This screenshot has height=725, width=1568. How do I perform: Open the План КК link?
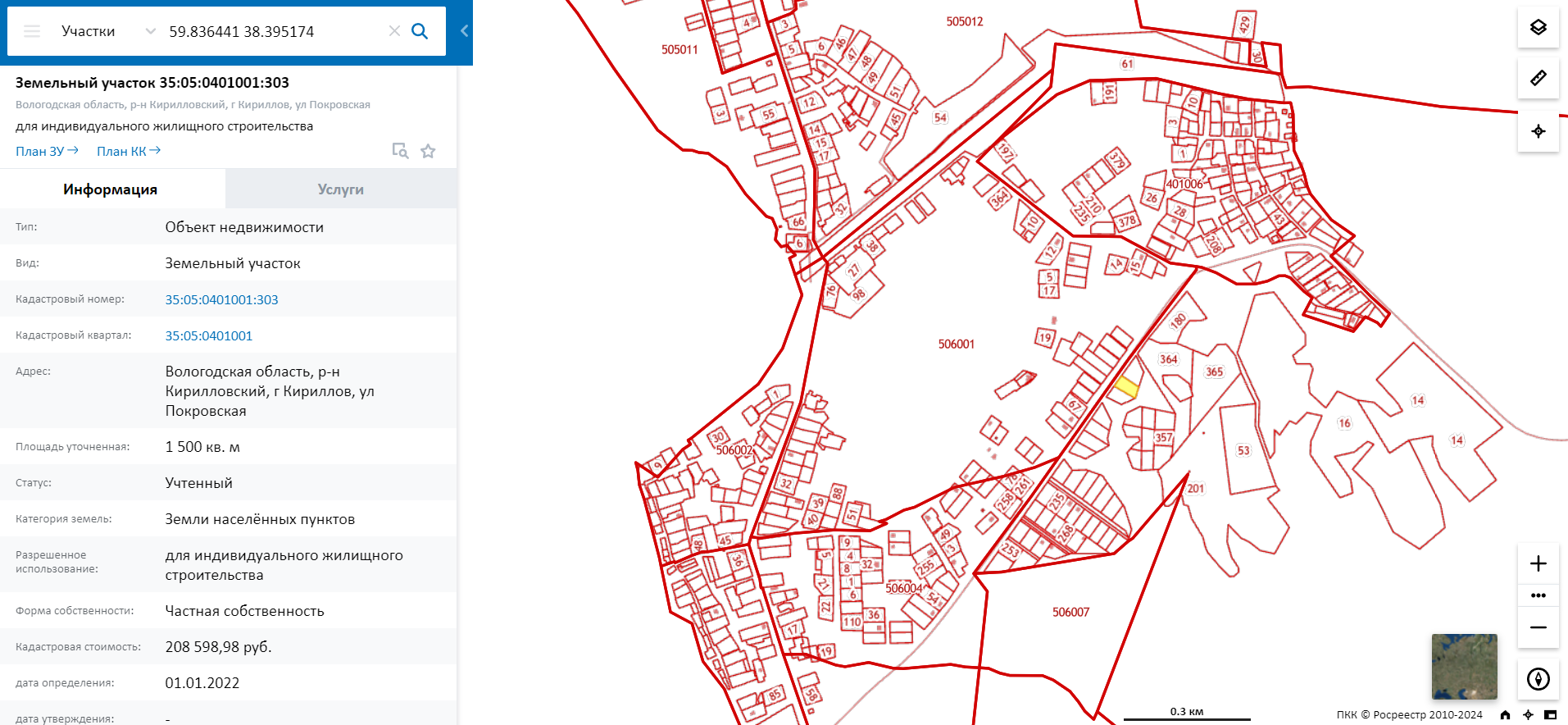click(129, 151)
